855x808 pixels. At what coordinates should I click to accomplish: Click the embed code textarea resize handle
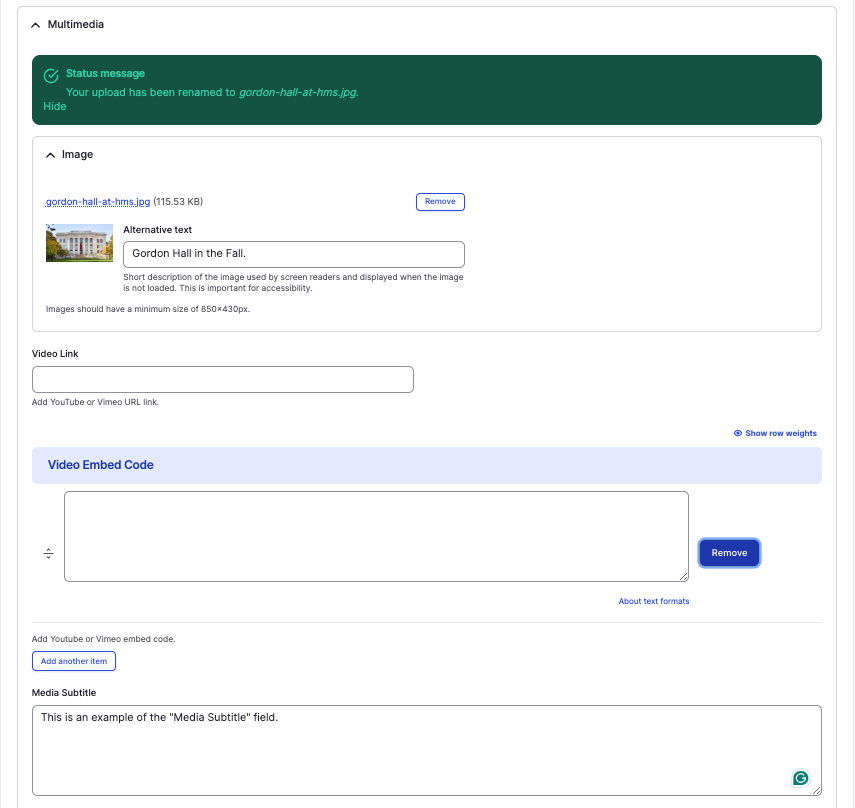click(684, 577)
